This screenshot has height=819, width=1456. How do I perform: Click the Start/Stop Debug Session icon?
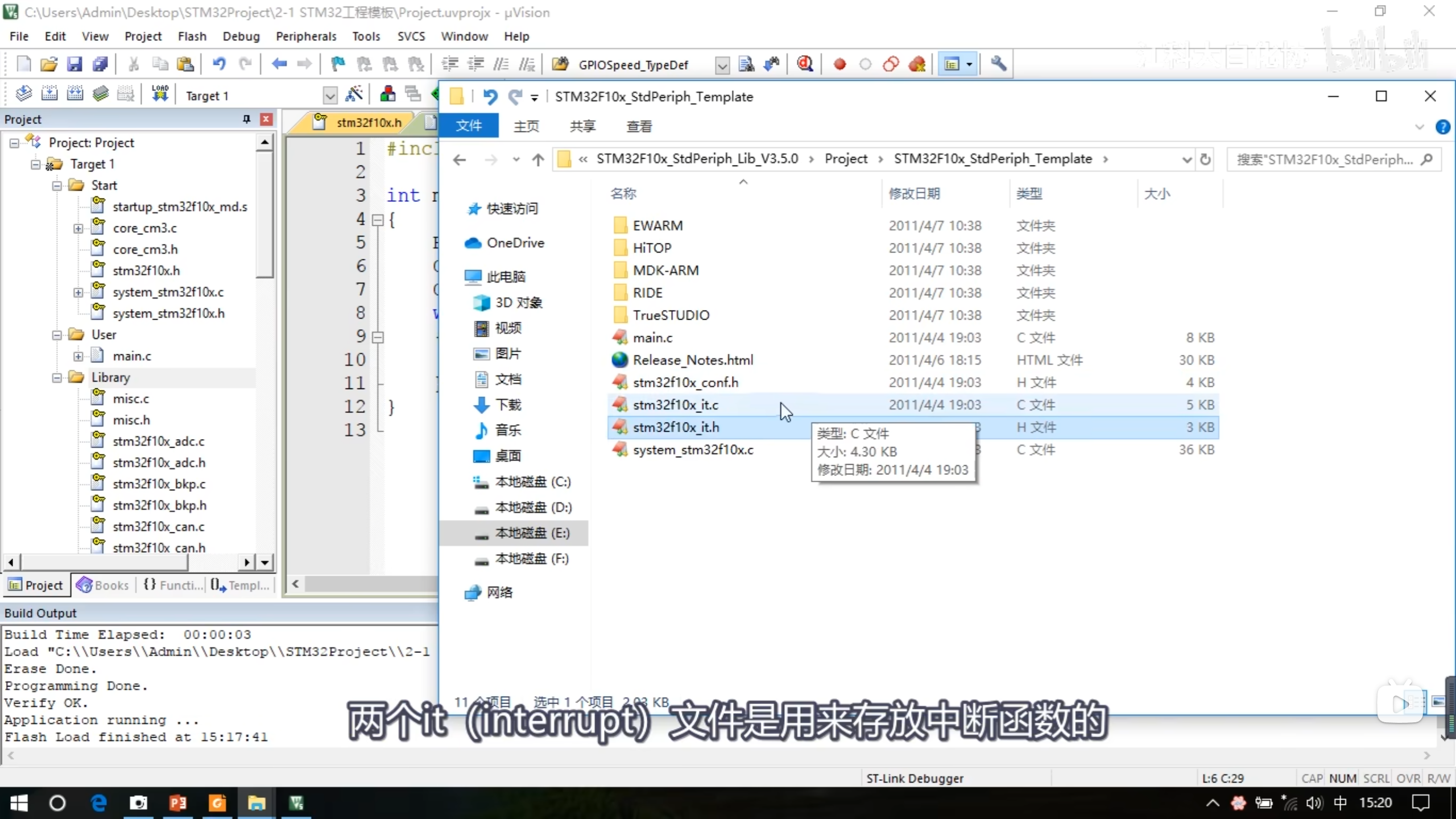[804, 64]
